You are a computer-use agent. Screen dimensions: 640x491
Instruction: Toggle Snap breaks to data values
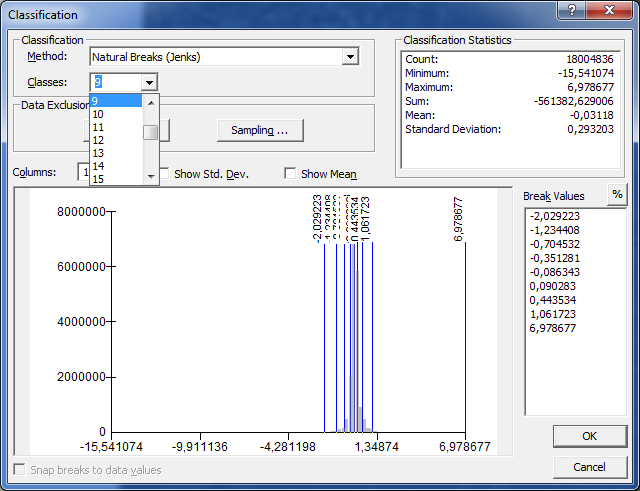pyautogui.click(x=19, y=469)
